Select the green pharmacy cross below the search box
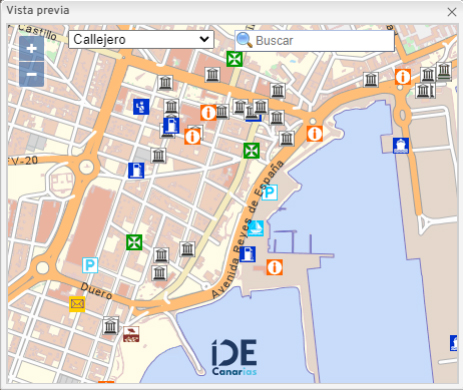The width and height of the screenshot is (463, 390). pyautogui.click(x=234, y=59)
